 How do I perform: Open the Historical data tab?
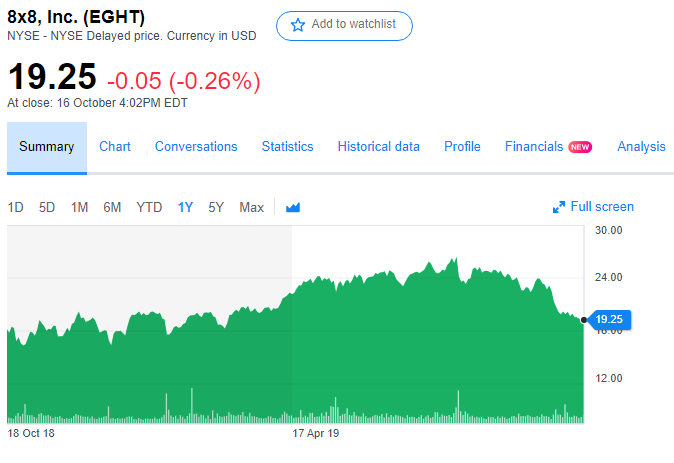(x=379, y=147)
